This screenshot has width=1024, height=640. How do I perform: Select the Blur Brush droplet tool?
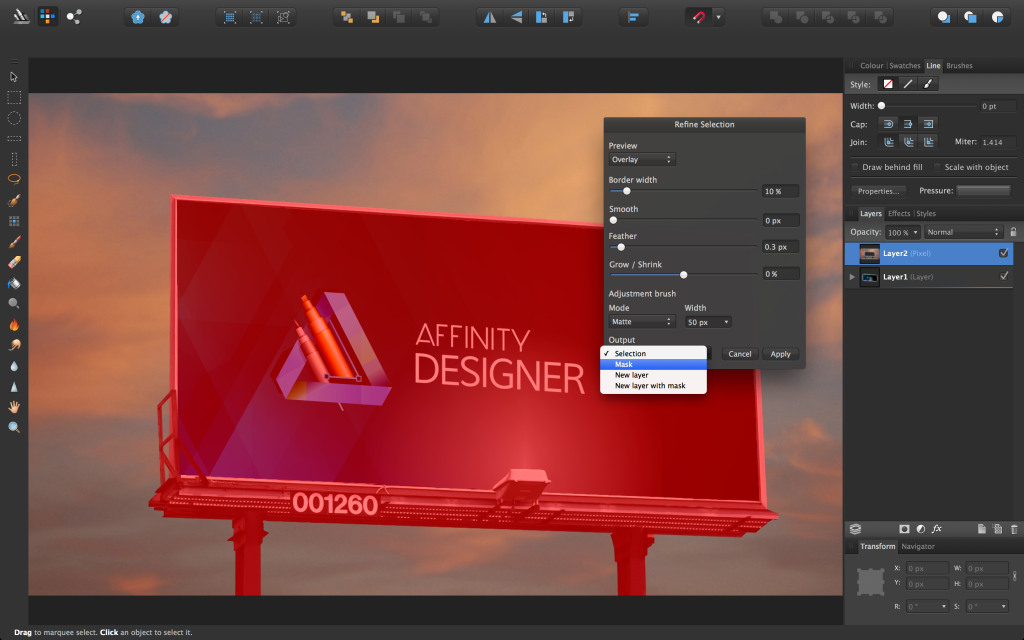[14, 366]
